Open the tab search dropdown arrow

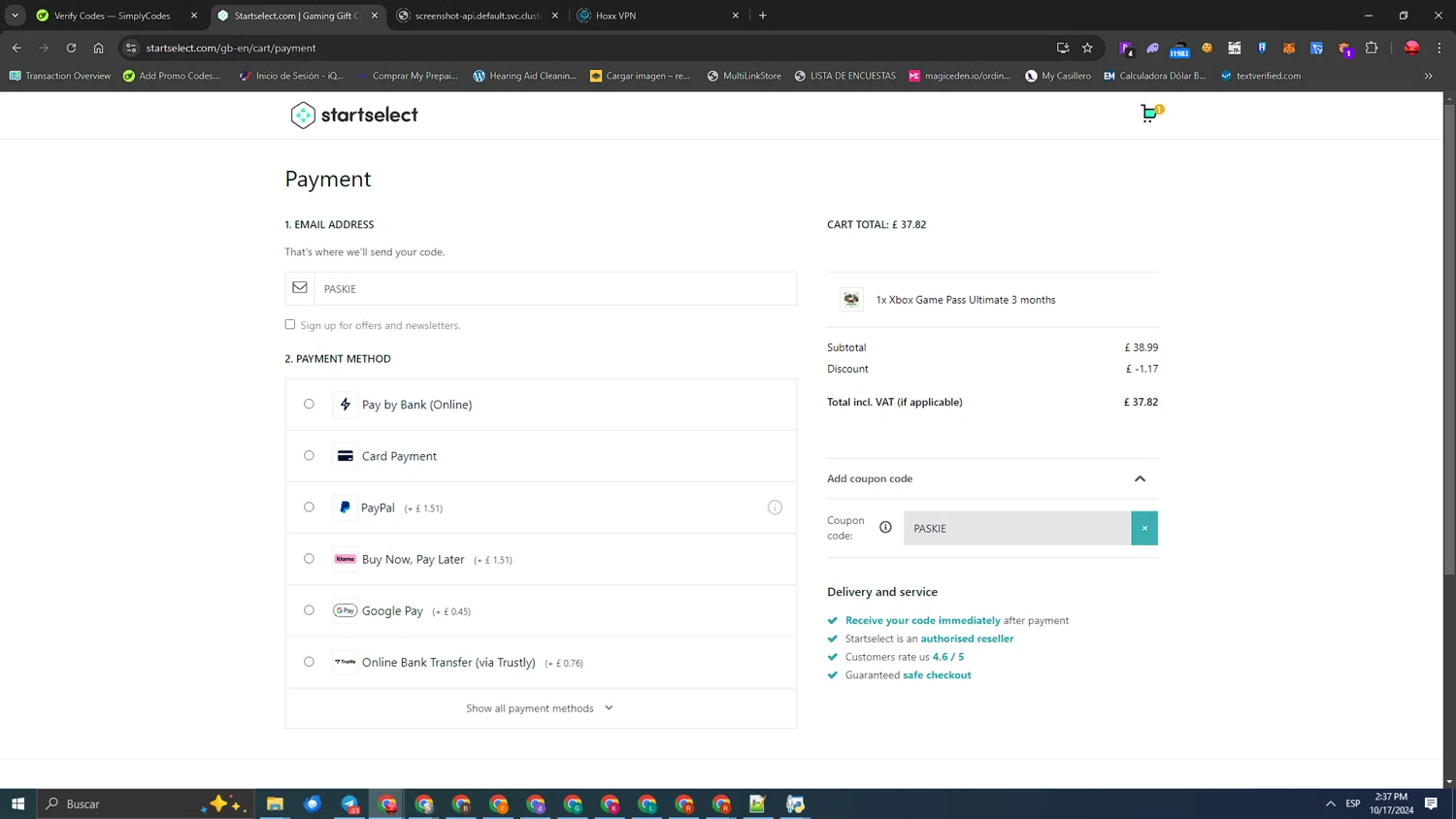[15, 16]
